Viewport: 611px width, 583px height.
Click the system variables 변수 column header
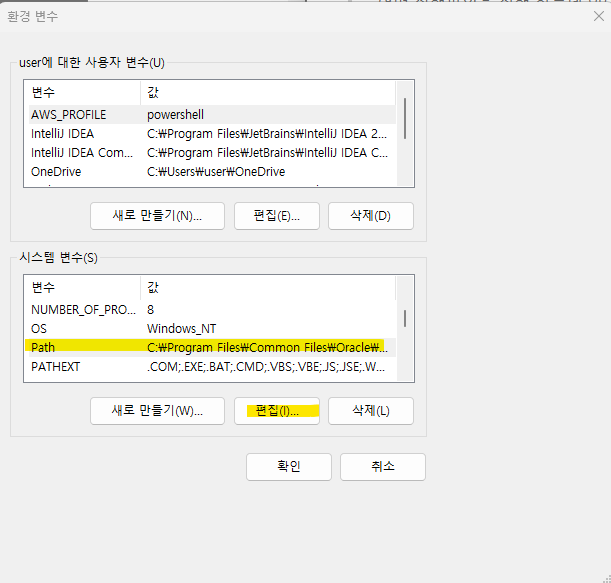point(84,288)
